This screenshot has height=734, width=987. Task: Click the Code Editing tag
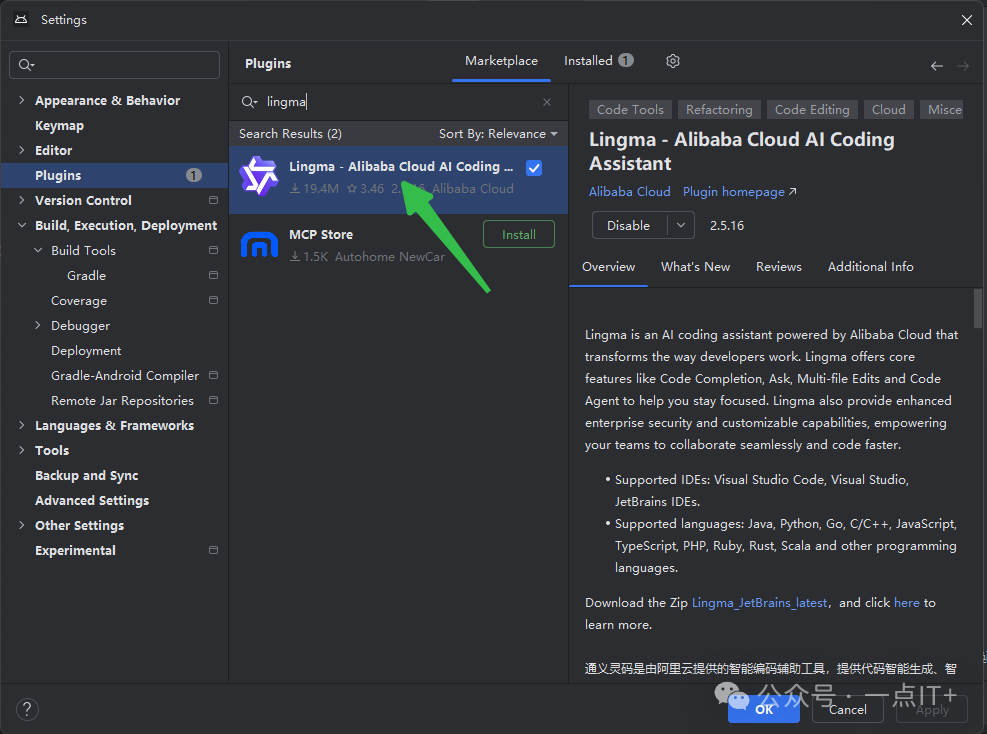(x=812, y=110)
